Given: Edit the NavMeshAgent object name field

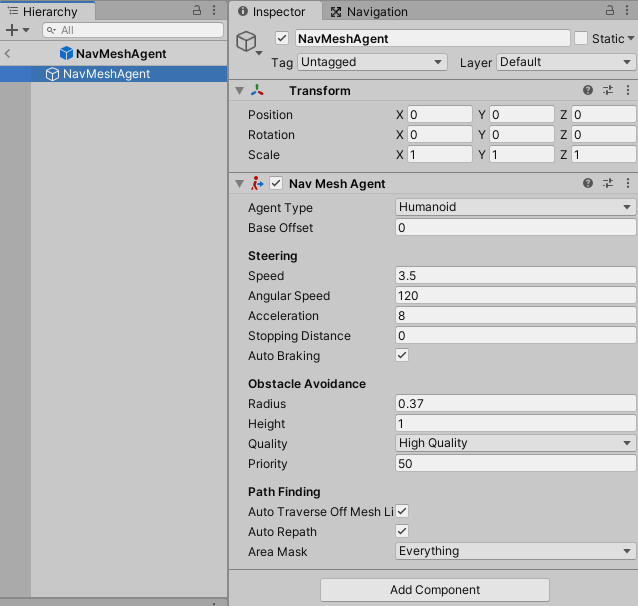Looking at the screenshot, I should point(433,38).
